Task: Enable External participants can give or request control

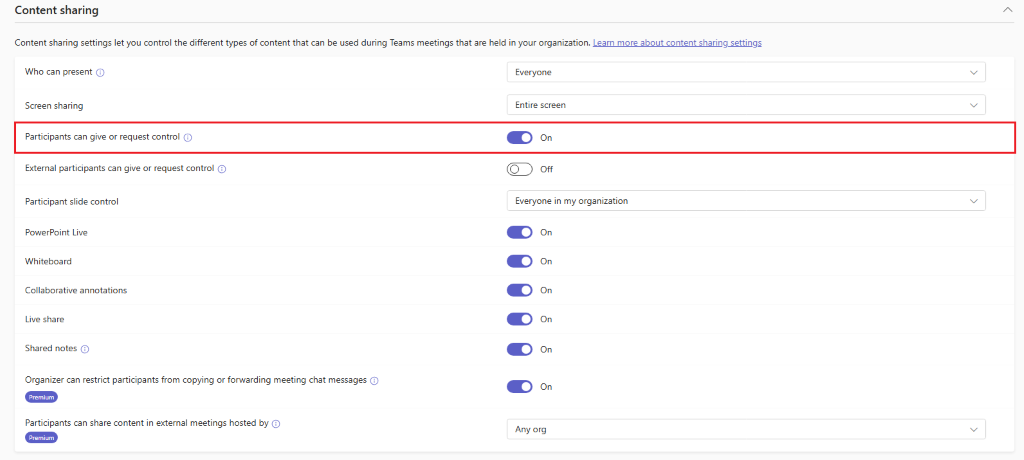Action: [520, 169]
